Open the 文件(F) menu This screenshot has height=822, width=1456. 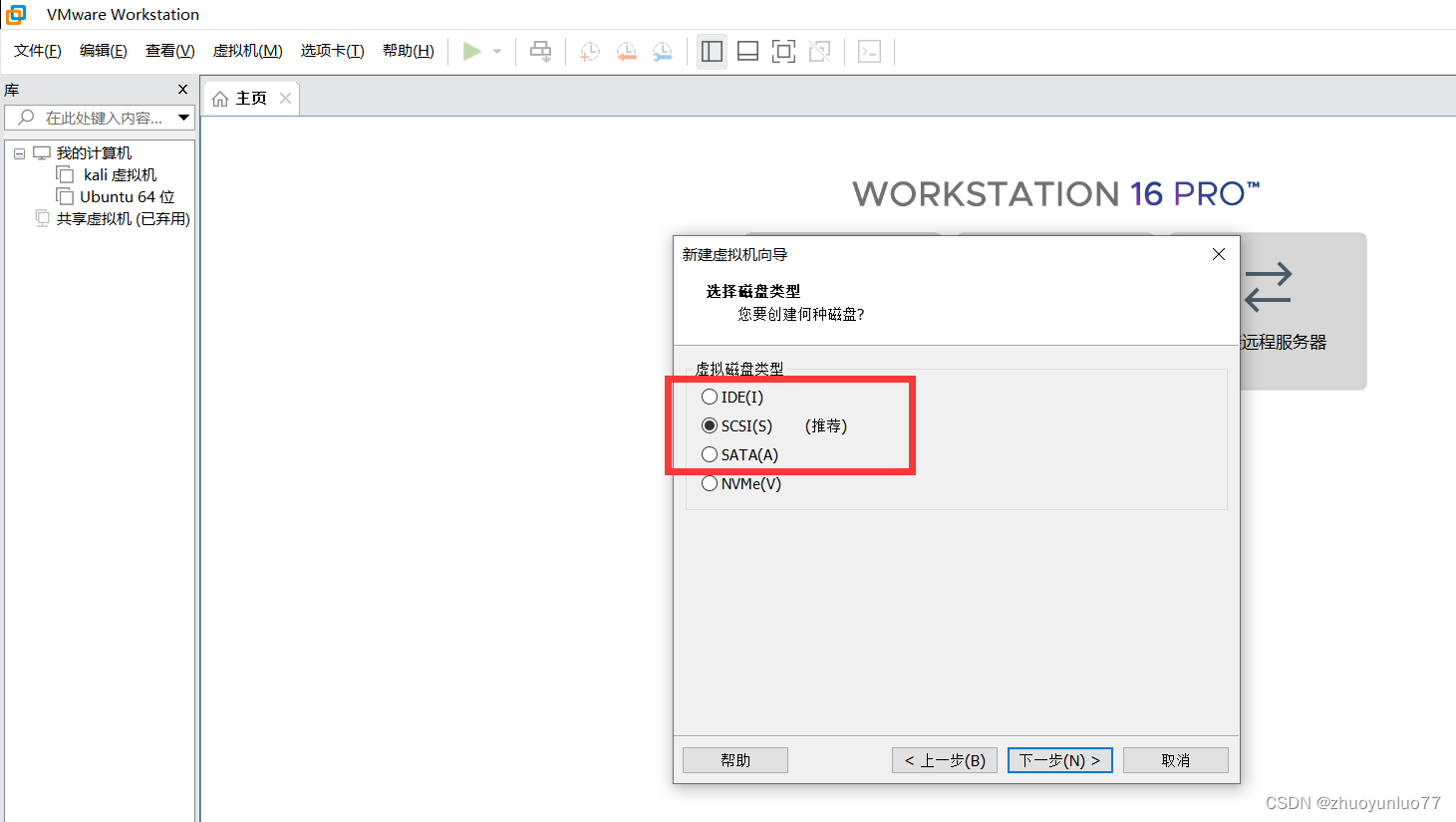[38, 51]
